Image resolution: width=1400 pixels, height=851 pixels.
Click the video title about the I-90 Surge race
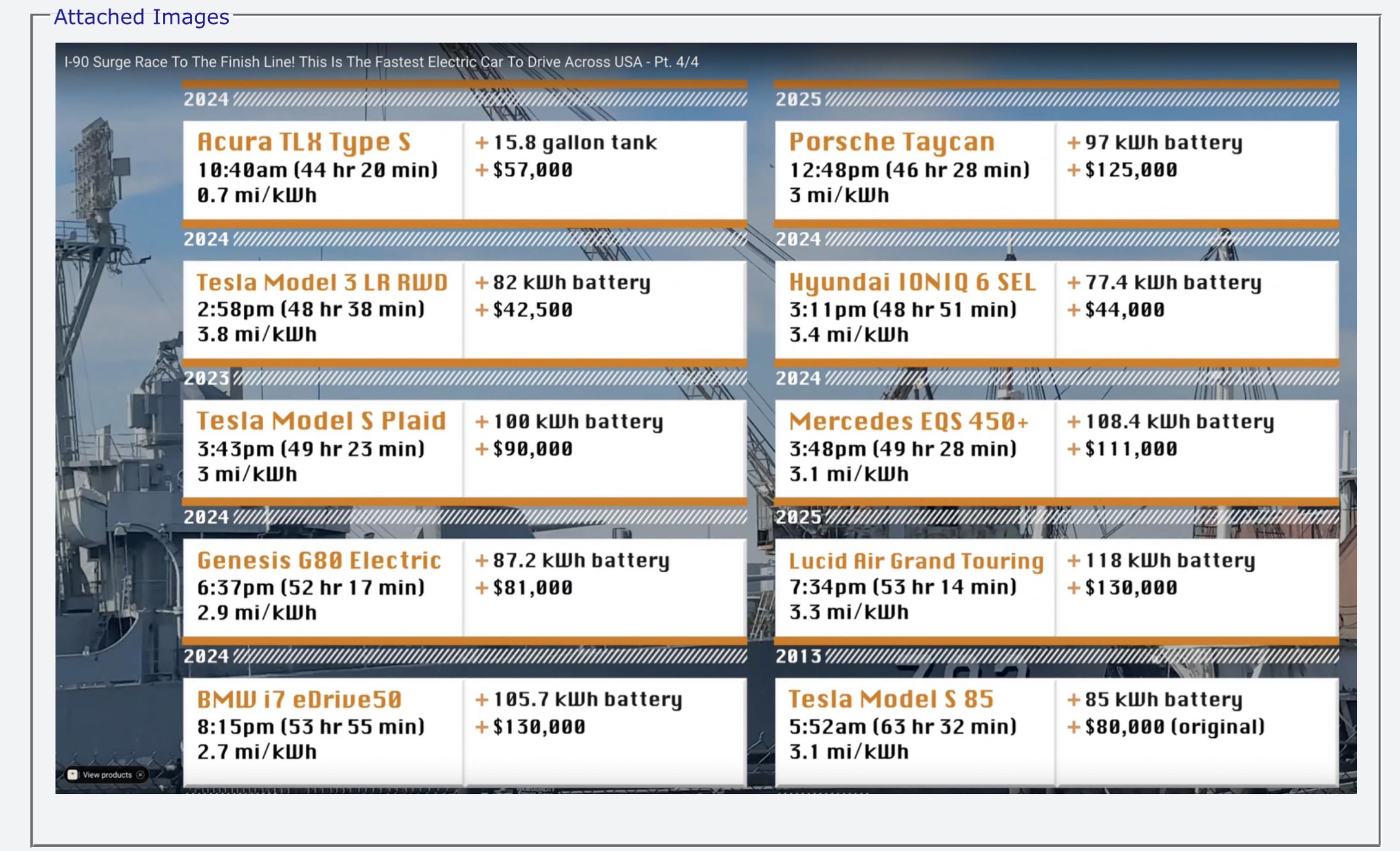click(x=381, y=62)
